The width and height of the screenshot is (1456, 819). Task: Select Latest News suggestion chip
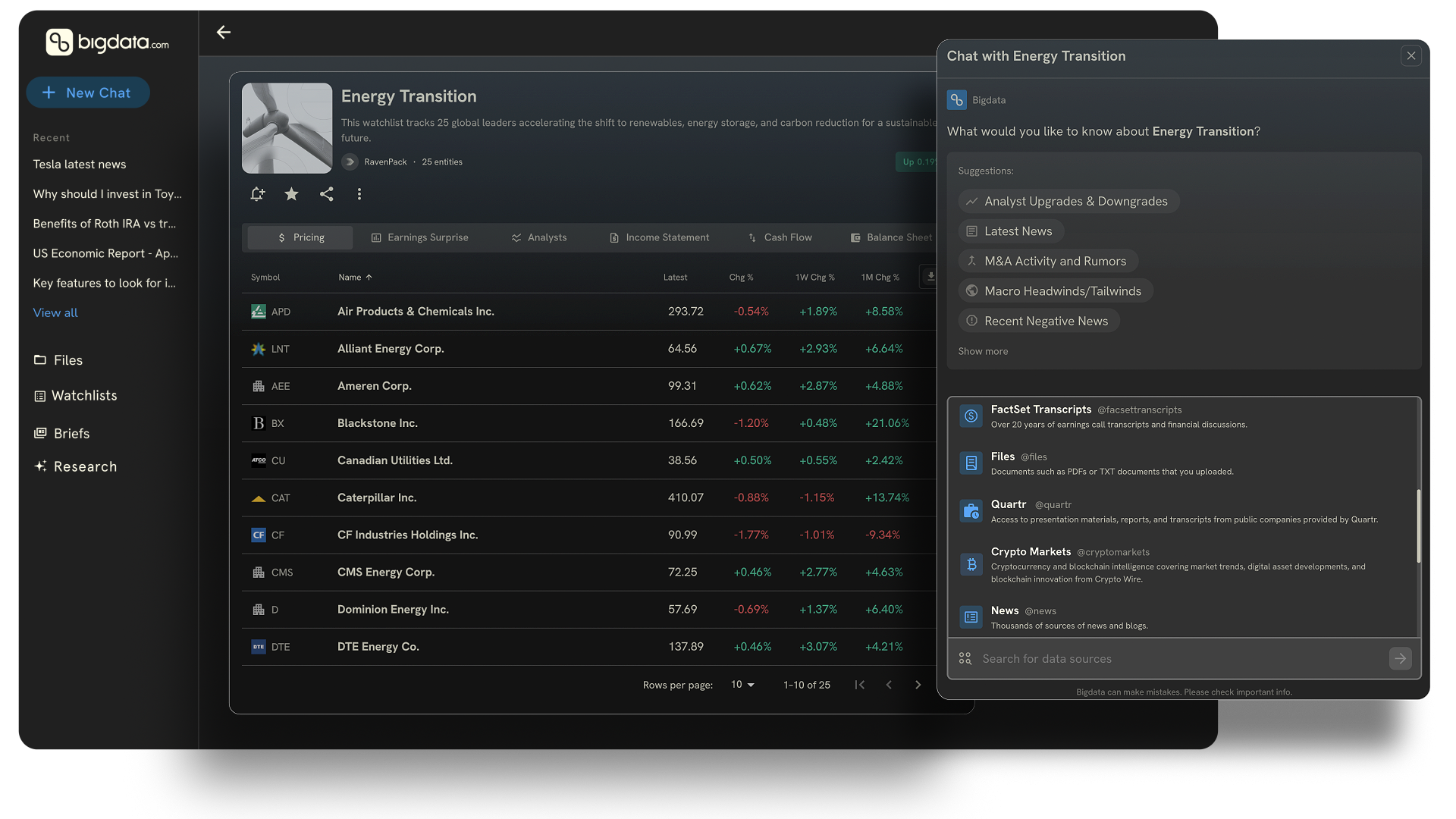point(1011,231)
